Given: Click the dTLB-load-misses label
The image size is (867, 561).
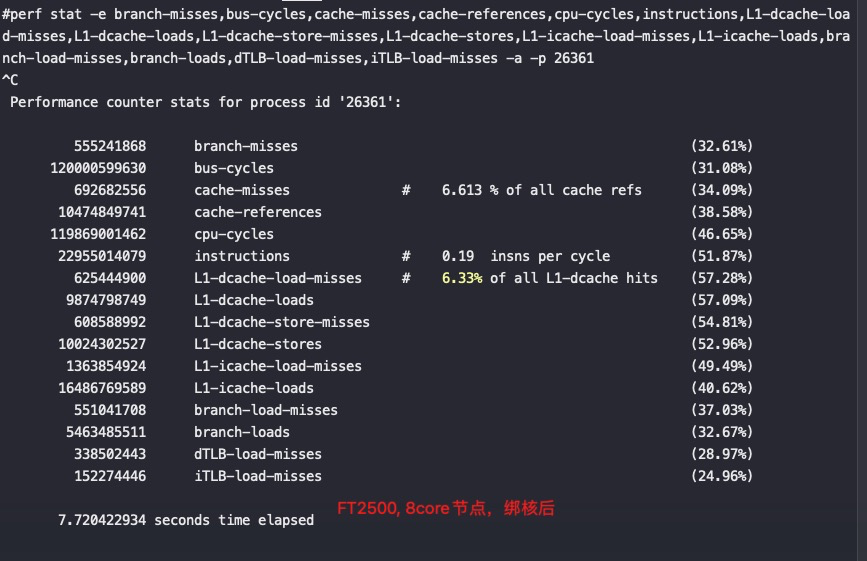Looking at the screenshot, I should point(258,454).
